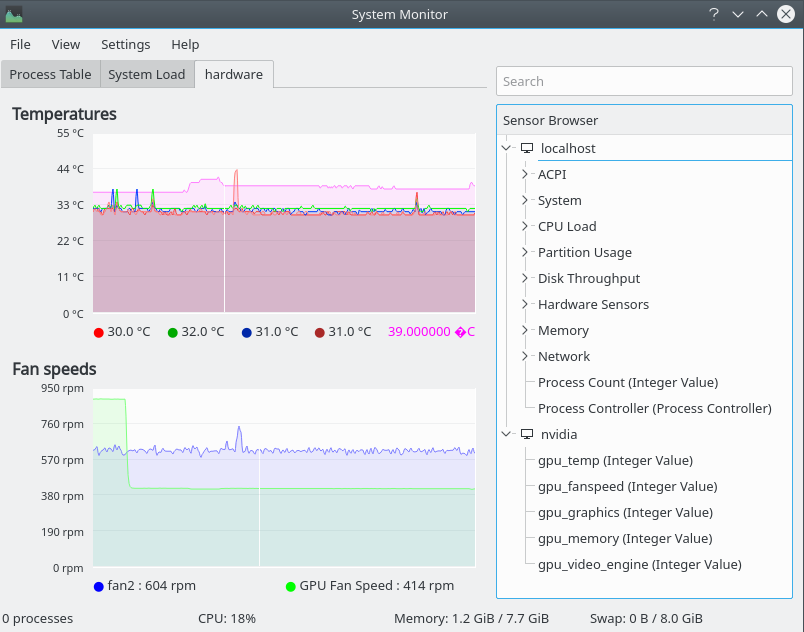
Task: Select the hardware tab
Action: (x=234, y=74)
